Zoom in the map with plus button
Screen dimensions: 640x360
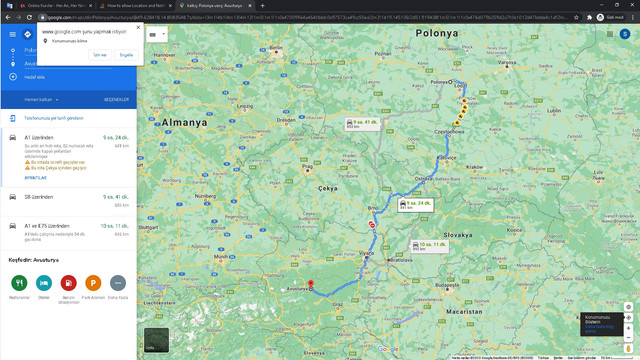click(629, 328)
